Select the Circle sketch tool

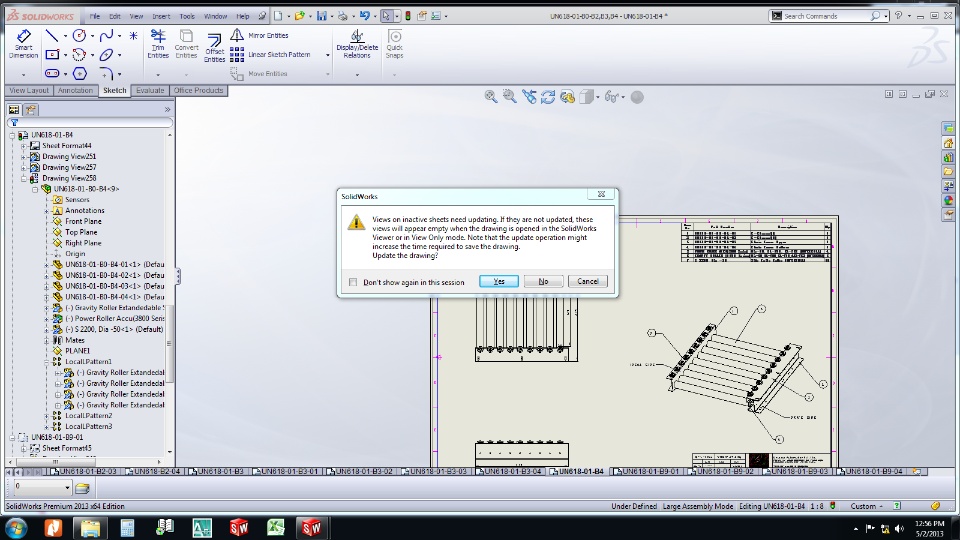(x=79, y=36)
